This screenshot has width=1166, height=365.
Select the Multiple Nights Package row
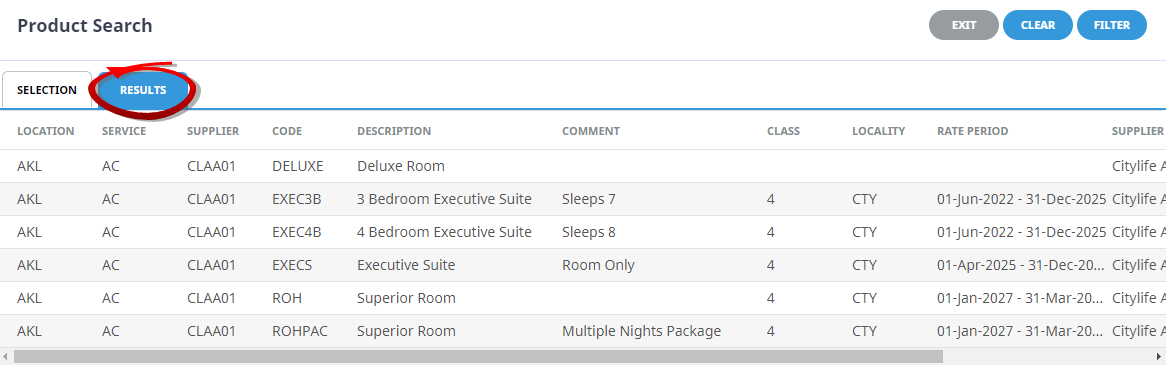[x=583, y=331]
